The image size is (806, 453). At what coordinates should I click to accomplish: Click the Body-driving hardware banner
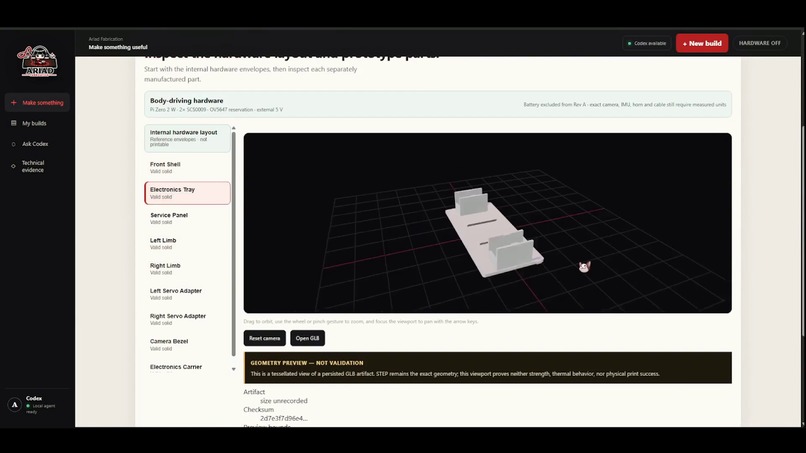[438, 104]
